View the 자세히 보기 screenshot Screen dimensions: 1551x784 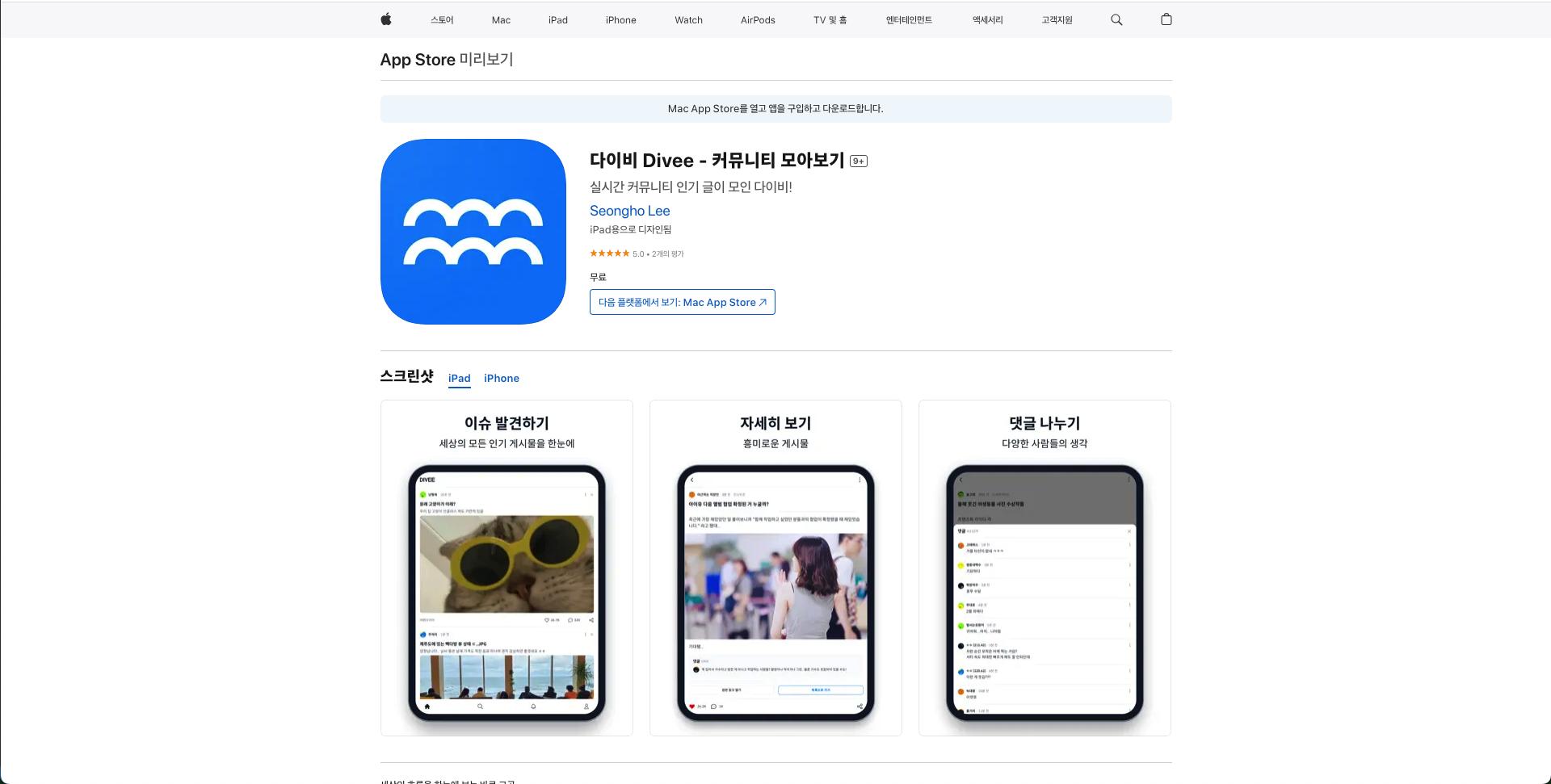[x=775, y=568]
